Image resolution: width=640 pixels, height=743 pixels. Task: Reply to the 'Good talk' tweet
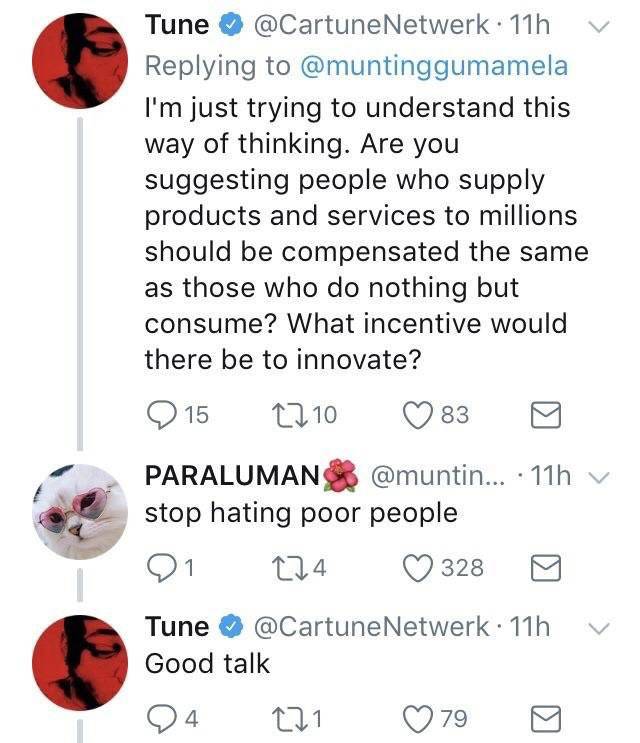click(161, 718)
